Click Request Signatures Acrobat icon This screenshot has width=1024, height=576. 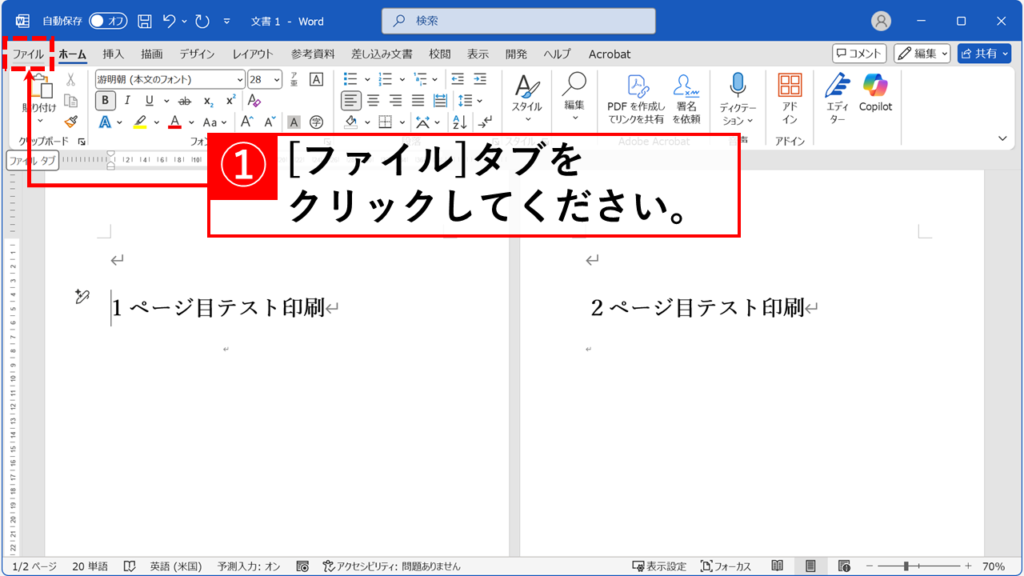686,98
